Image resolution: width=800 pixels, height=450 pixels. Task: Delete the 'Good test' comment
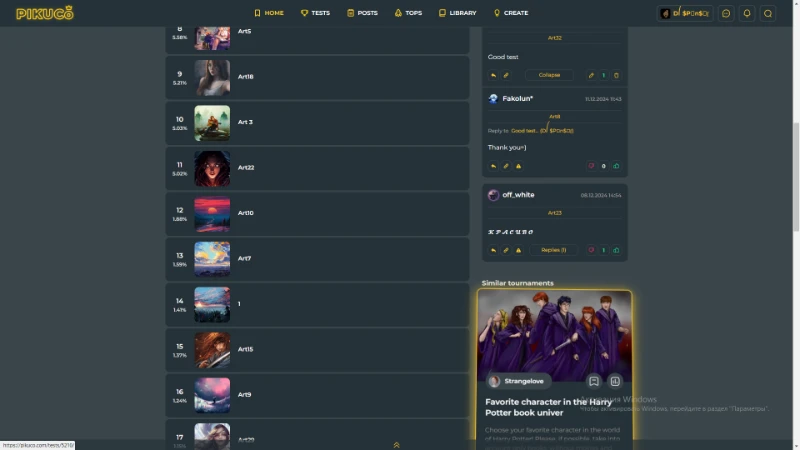click(x=616, y=76)
